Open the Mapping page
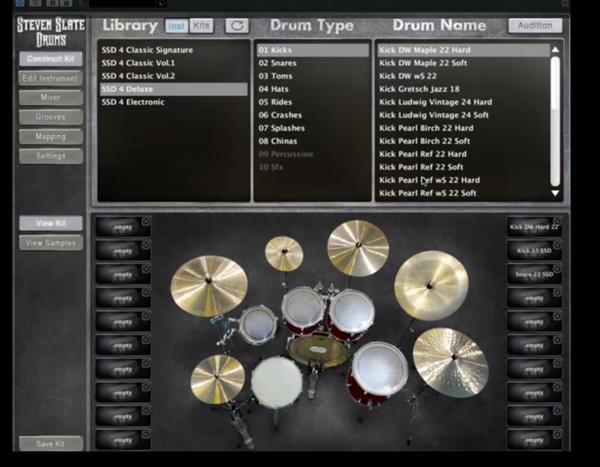This screenshot has height=467, width=600. pos(51,136)
